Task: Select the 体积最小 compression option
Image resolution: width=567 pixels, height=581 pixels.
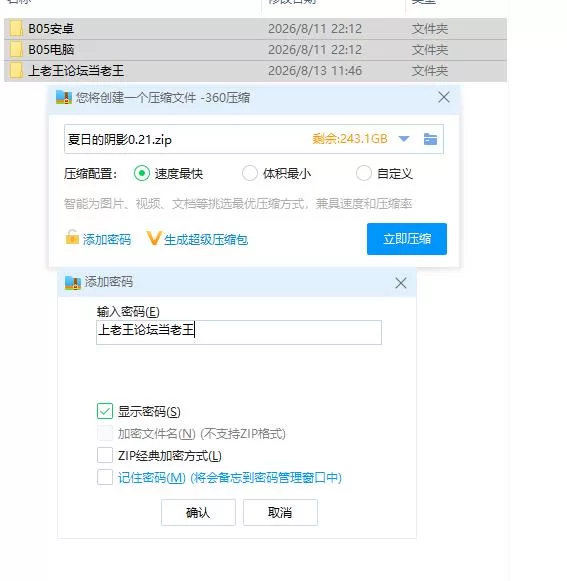Action: (x=250, y=173)
